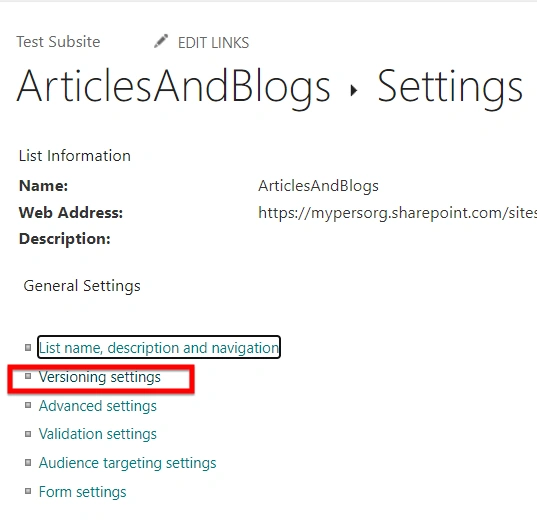Open the Test Subsite navigation link
Image resolution: width=537 pixels, height=531 pixels.
[58, 42]
